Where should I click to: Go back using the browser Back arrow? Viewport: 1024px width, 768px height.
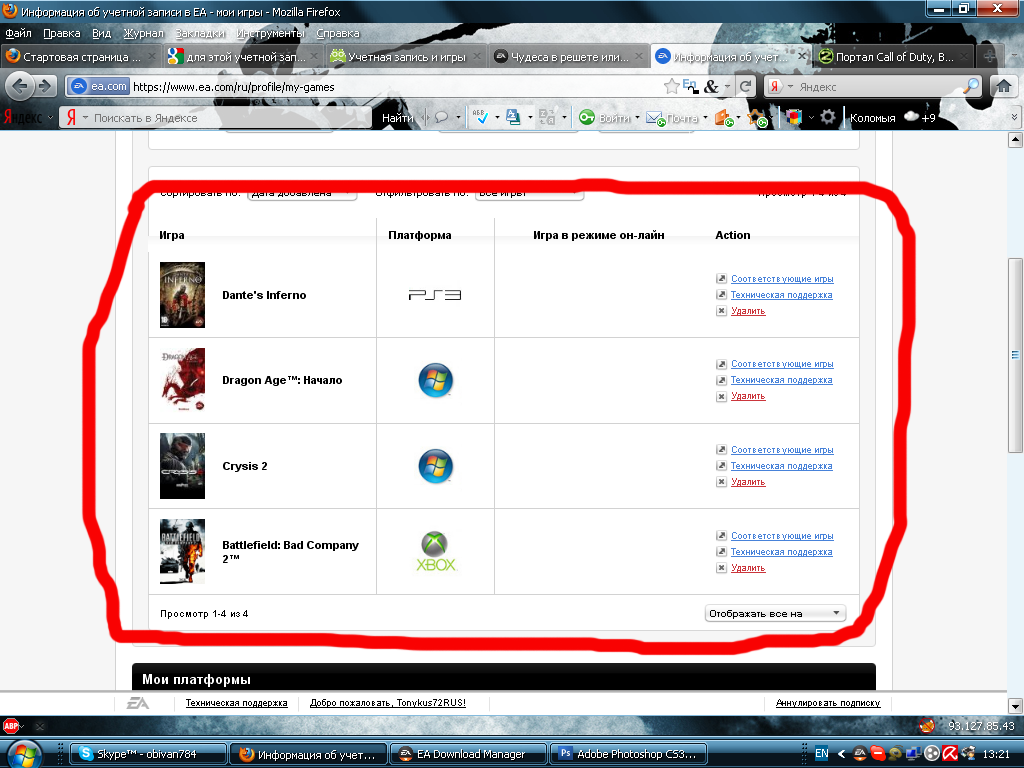[x=20, y=86]
